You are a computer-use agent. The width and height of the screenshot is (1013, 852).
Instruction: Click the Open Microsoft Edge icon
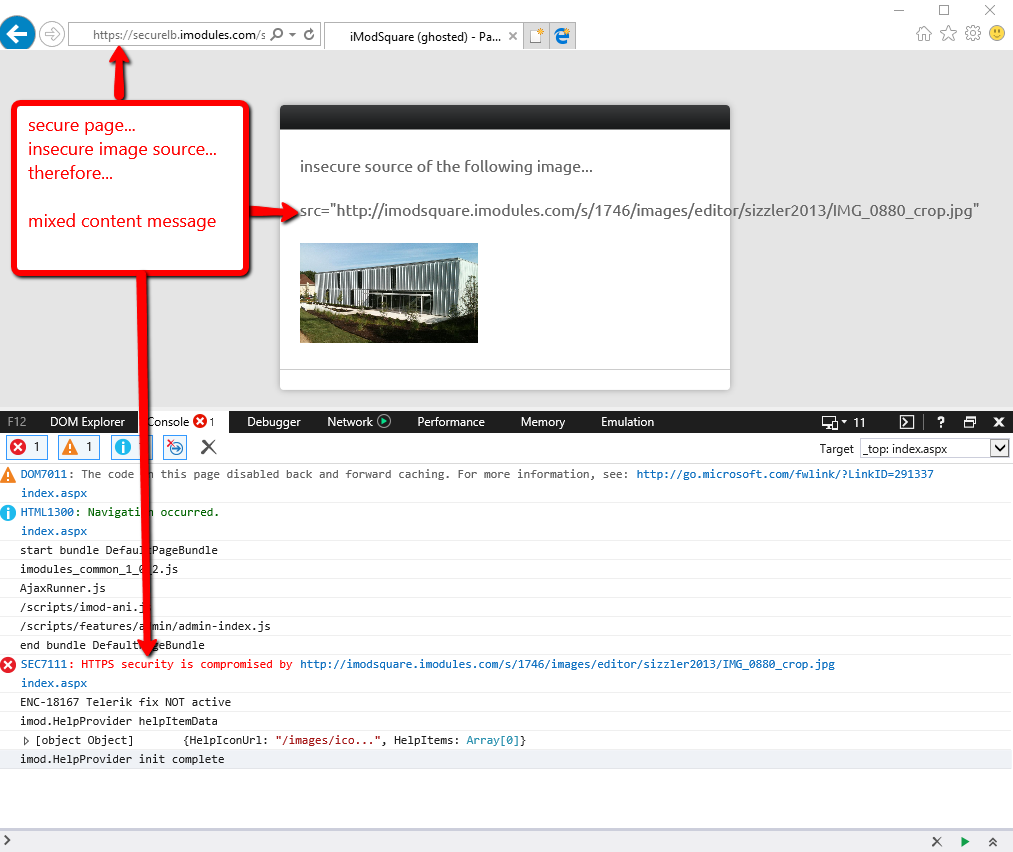point(562,36)
